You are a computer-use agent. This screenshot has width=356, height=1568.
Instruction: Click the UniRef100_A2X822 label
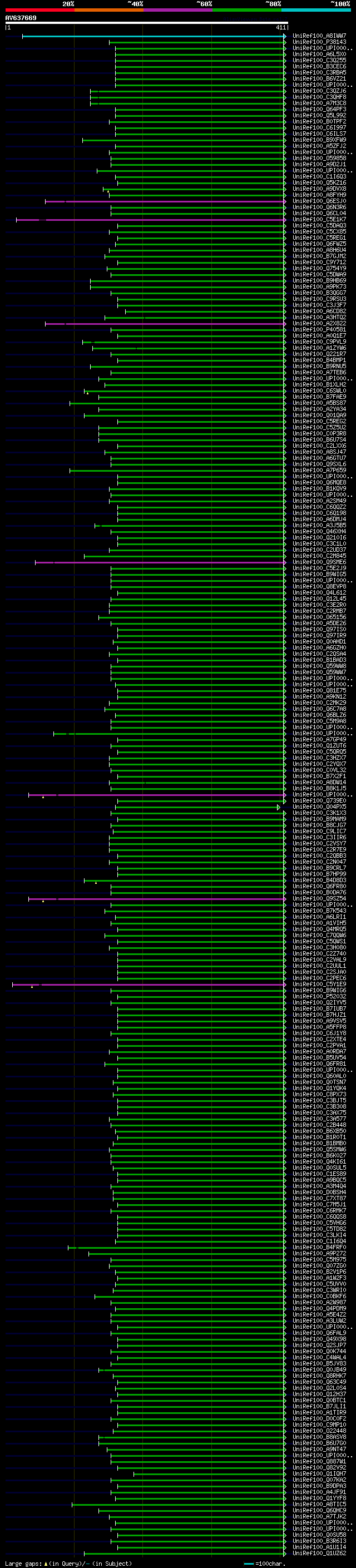tap(319, 324)
